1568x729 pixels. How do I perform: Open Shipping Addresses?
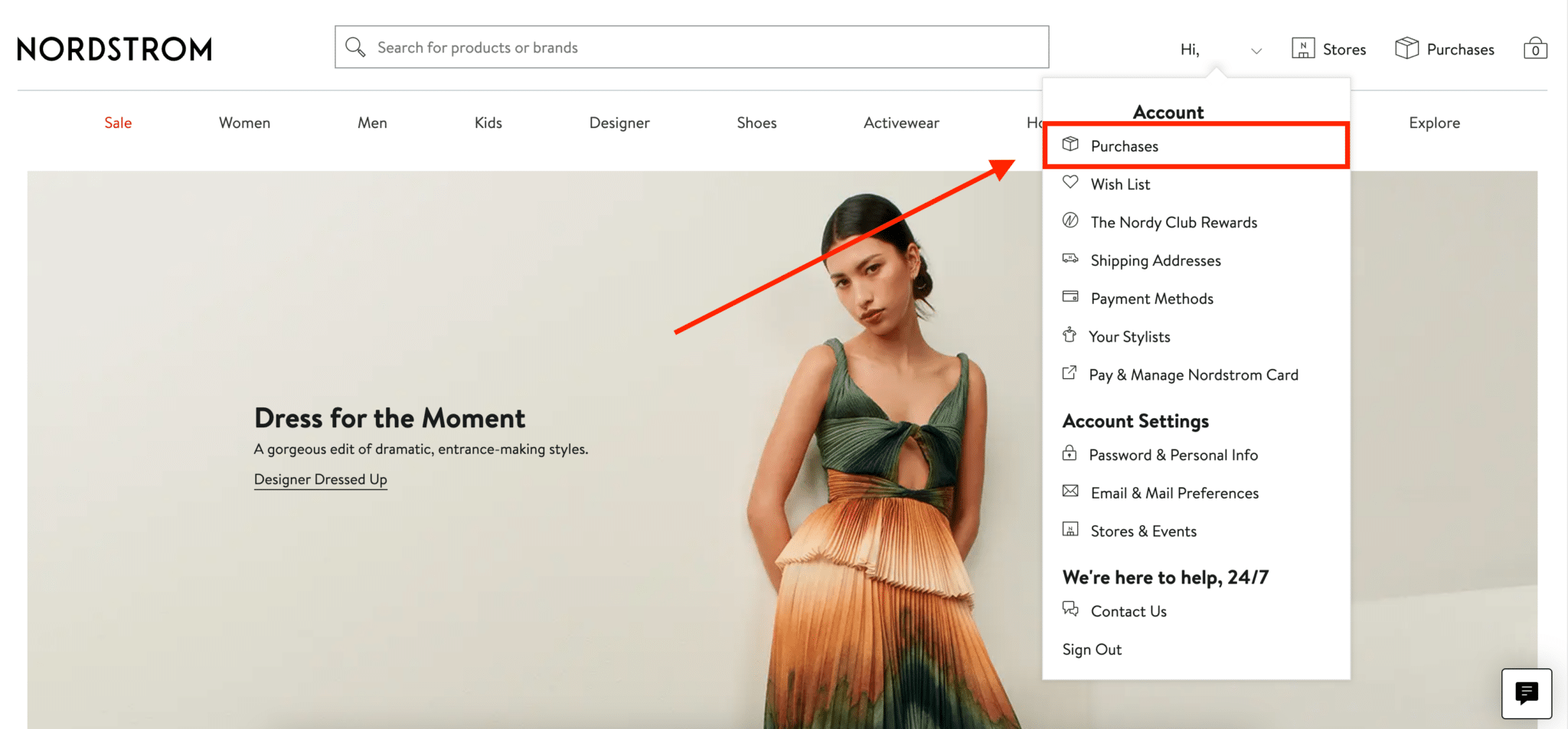pyautogui.click(x=1155, y=261)
